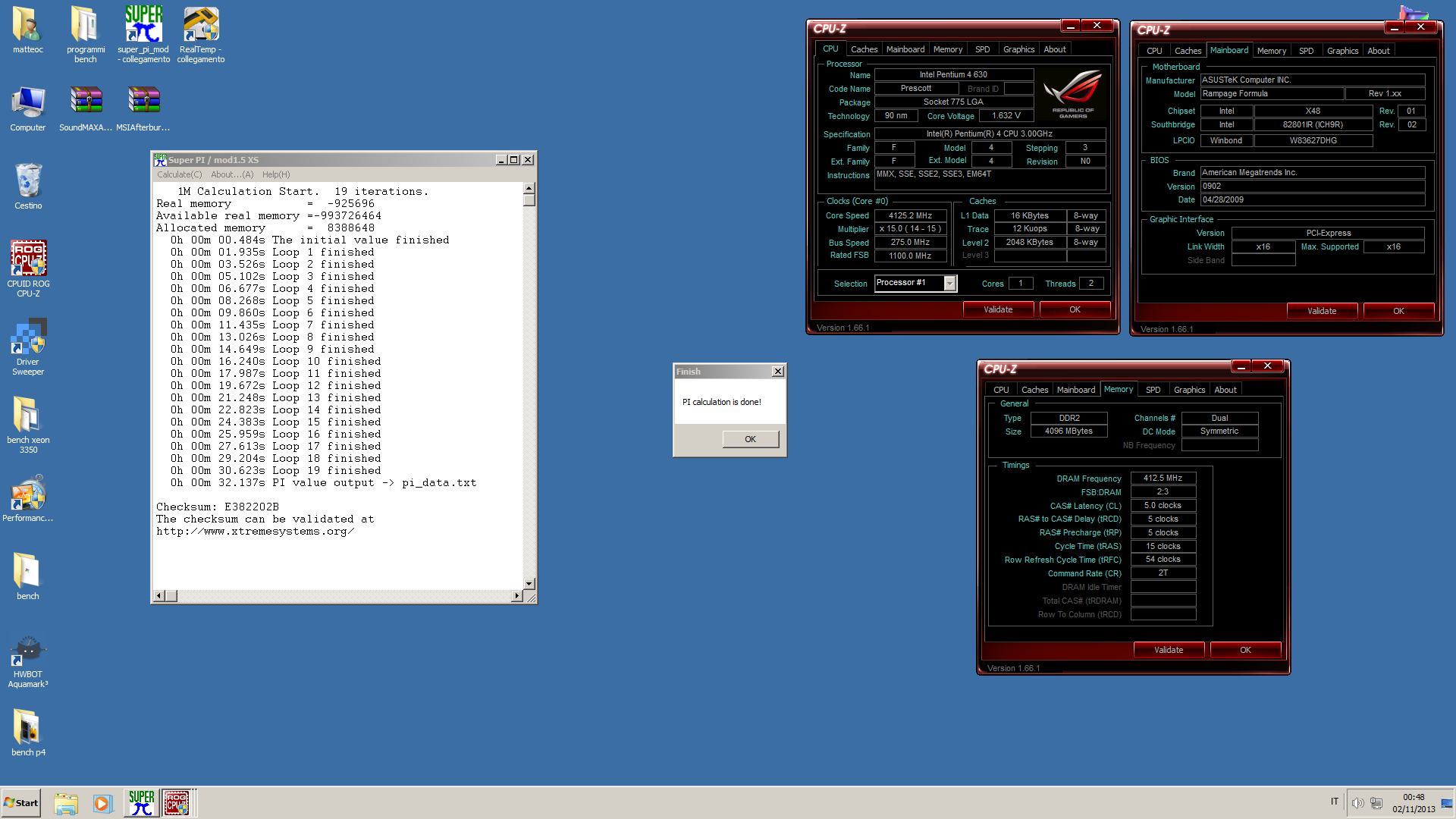Launch HWBOT Aquamark3 desktop icon

pos(28,661)
